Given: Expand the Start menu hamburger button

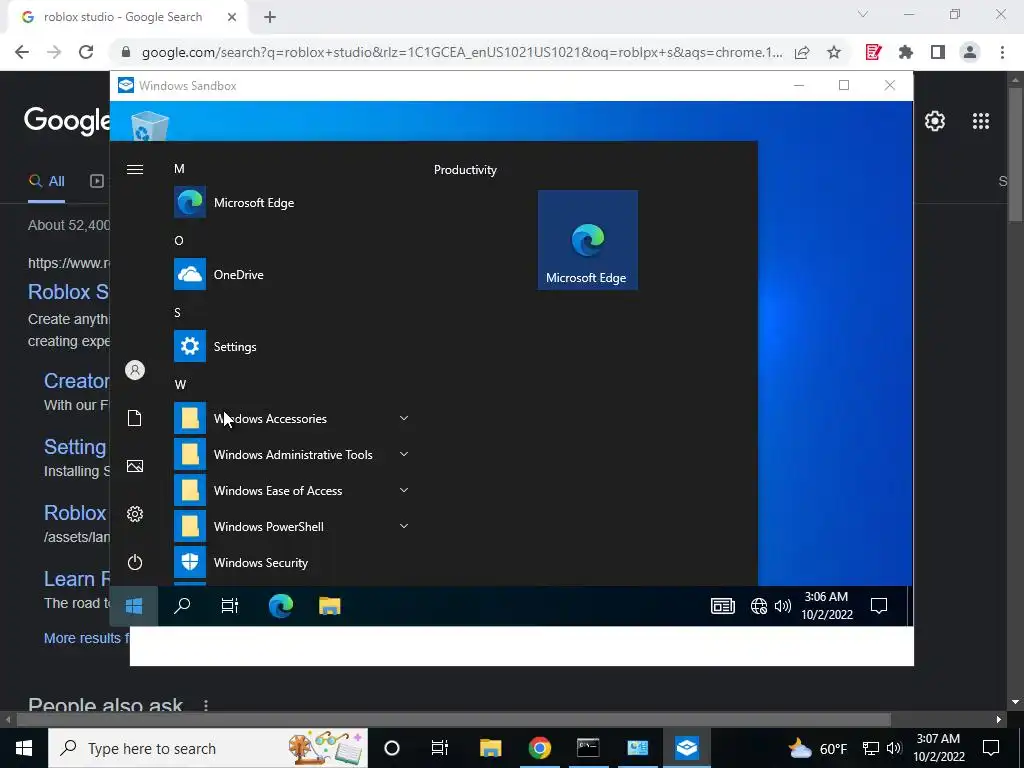Looking at the screenshot, I should tap(135, 170).
